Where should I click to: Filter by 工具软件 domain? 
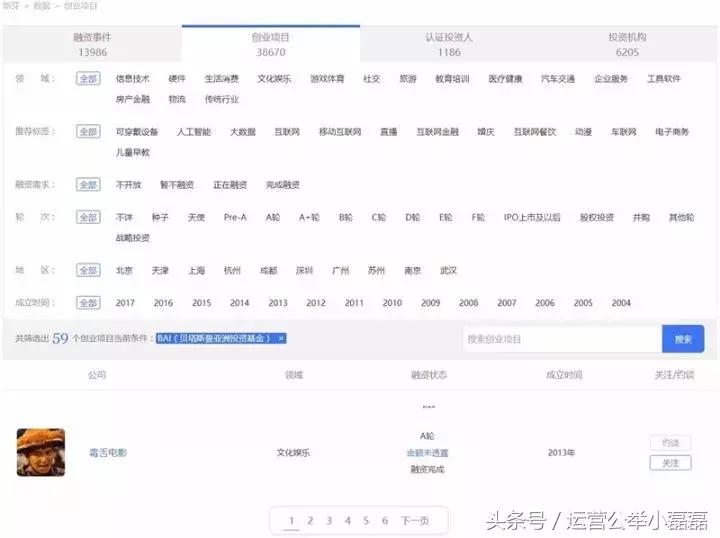pos(664,78)
